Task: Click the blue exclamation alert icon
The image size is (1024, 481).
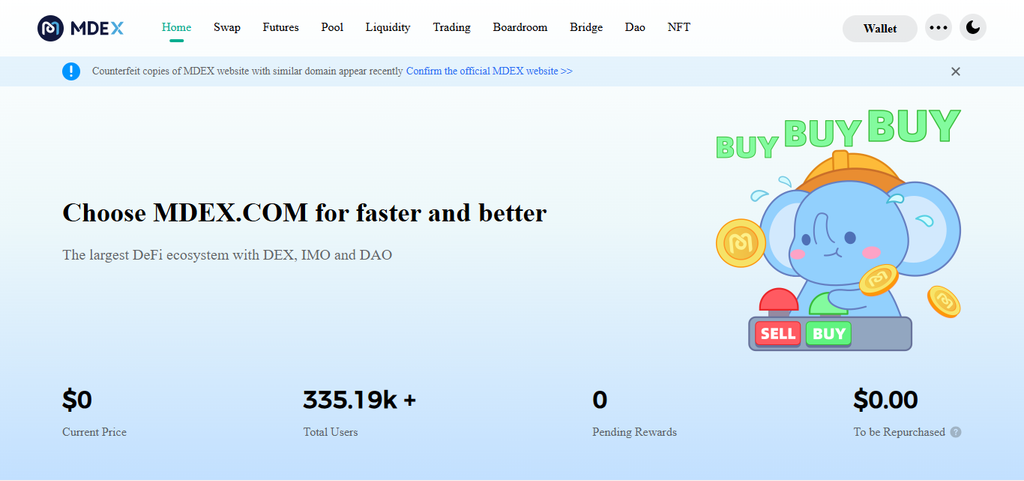Action: pos(71,71)
